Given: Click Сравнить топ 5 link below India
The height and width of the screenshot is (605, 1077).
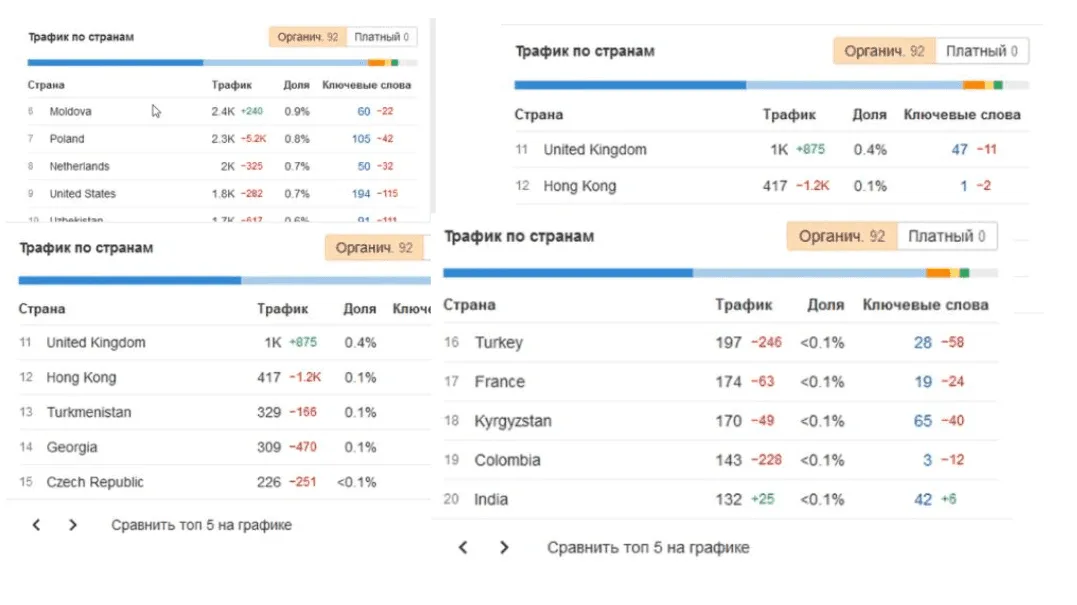Looking at the screenshot, I should click(x=647, y=548).
